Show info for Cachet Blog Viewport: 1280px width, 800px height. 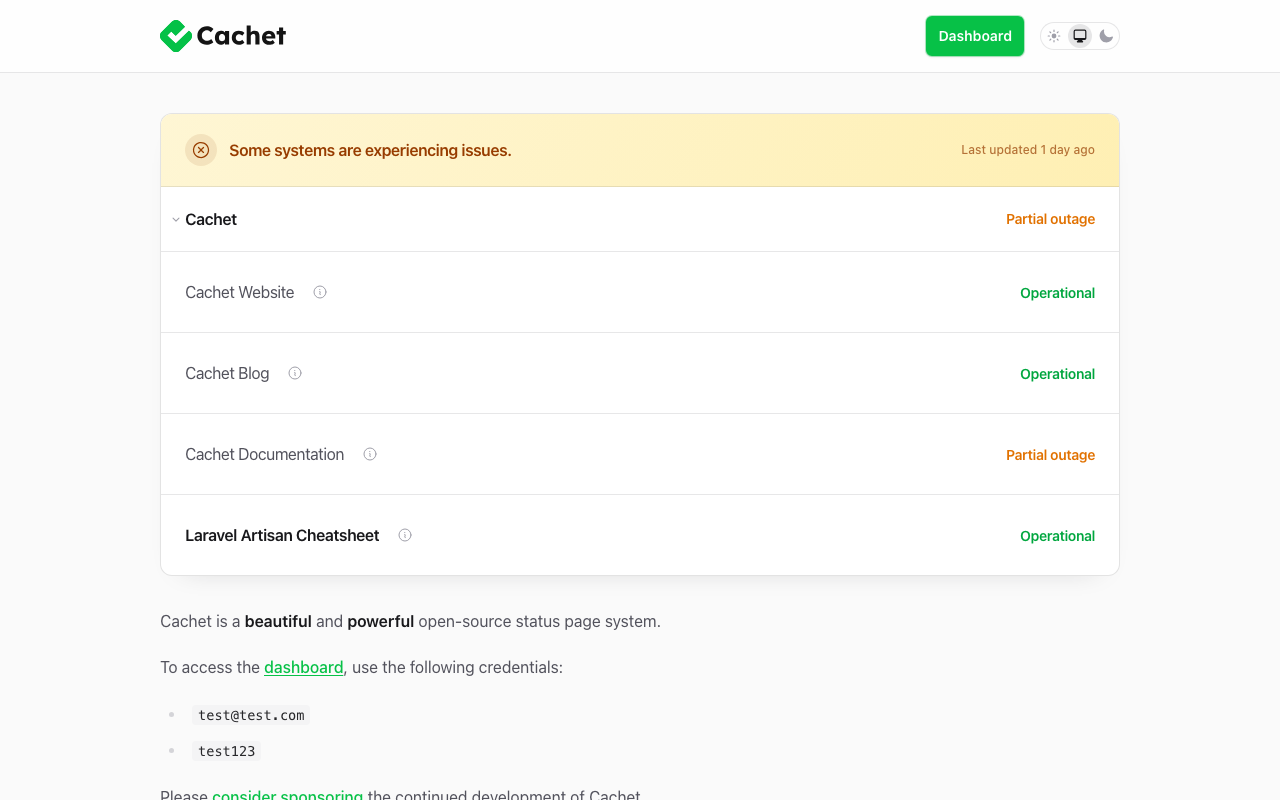tap(295, 373)
